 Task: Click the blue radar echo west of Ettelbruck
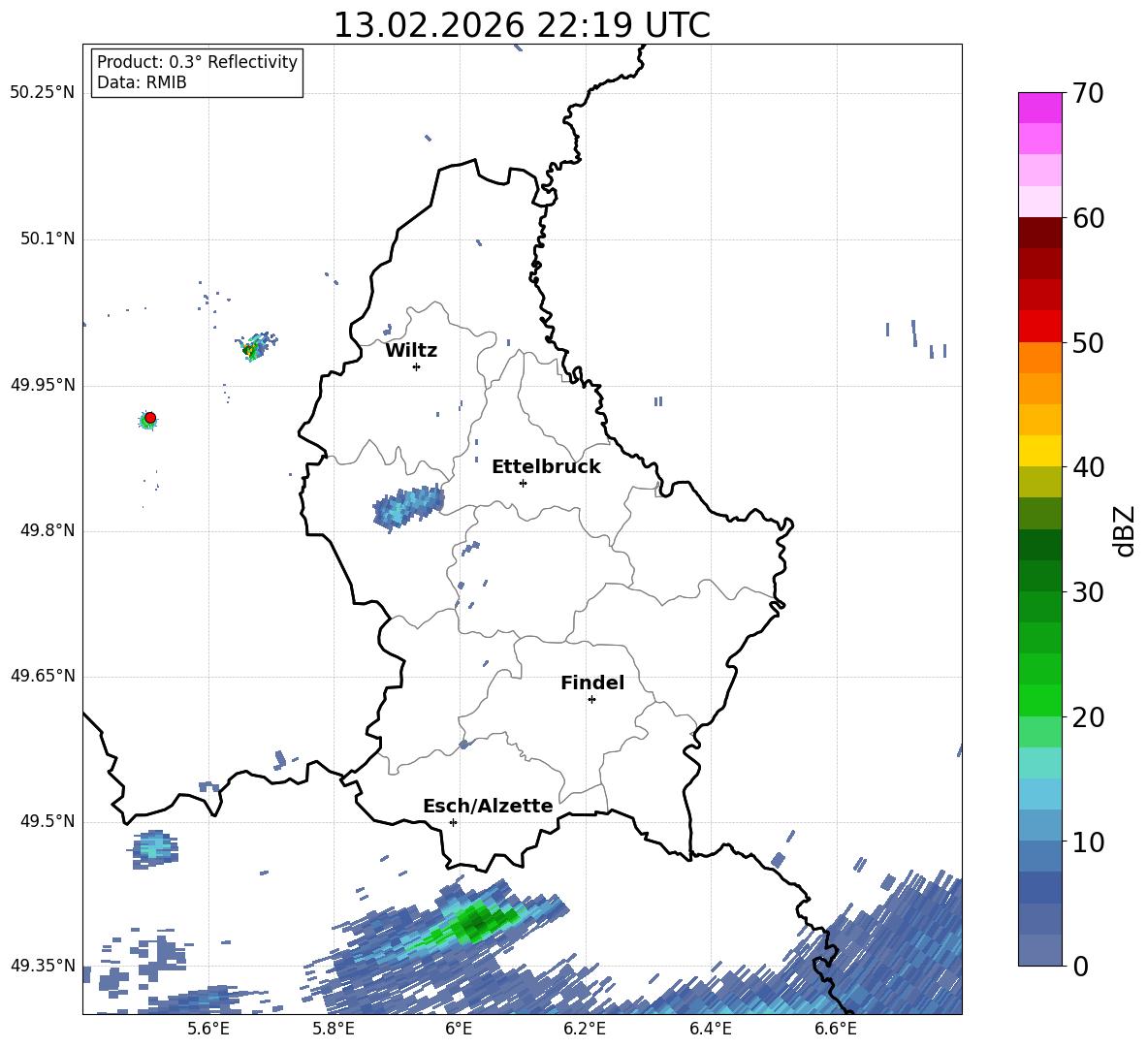(408, 506)
